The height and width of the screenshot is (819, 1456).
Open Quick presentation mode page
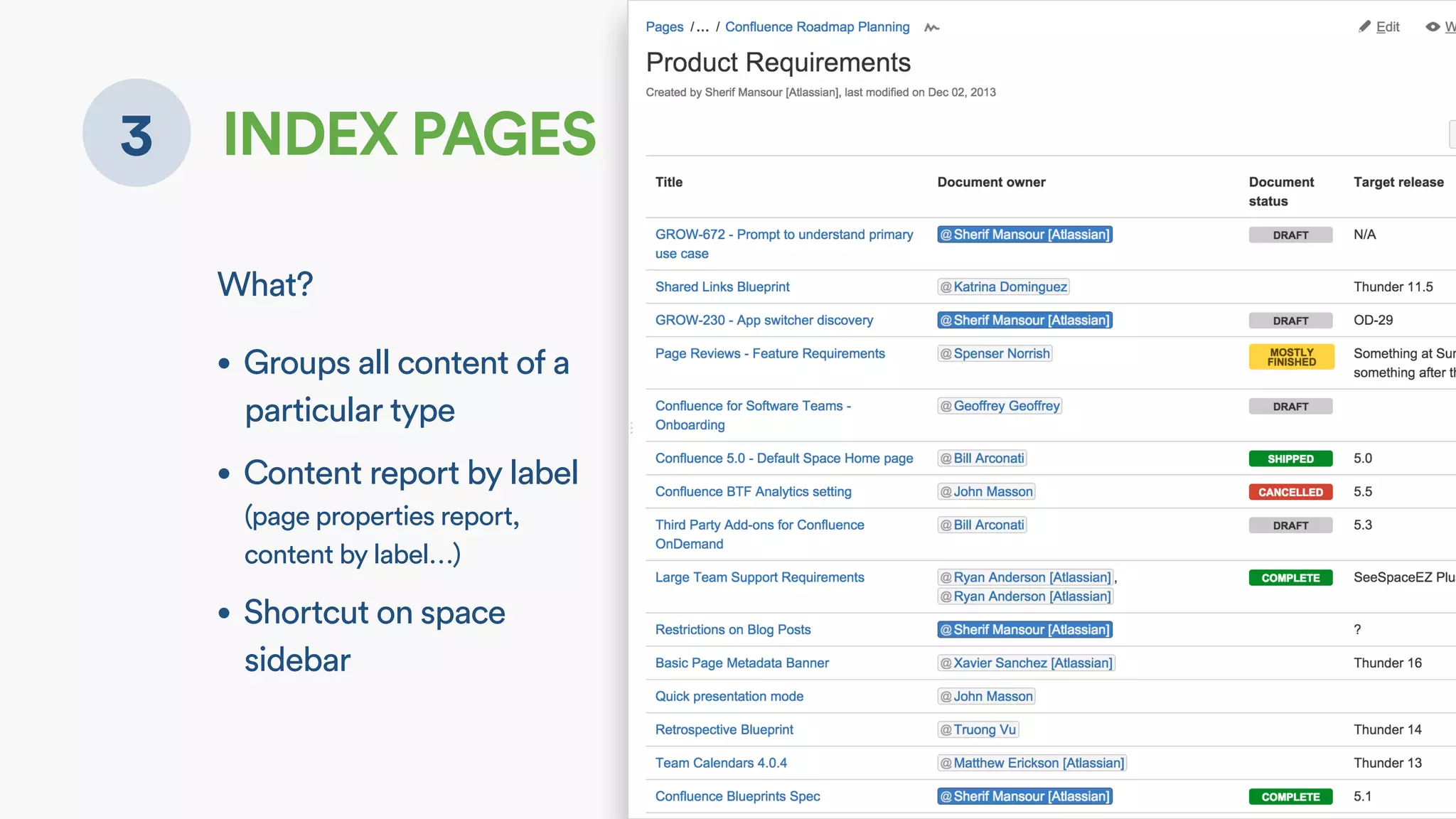[x=729, y=696]
